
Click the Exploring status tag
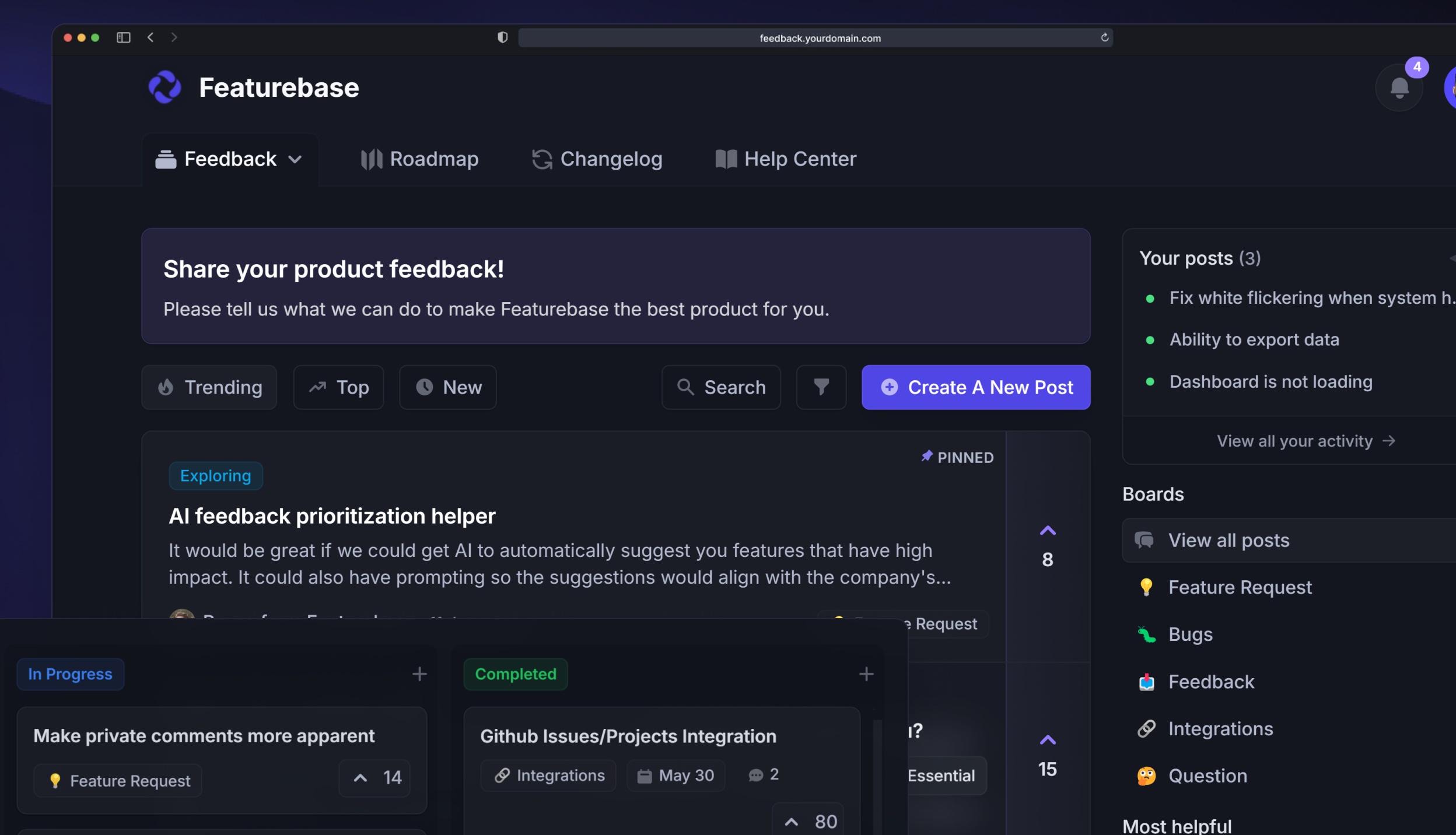click(216, 476)
